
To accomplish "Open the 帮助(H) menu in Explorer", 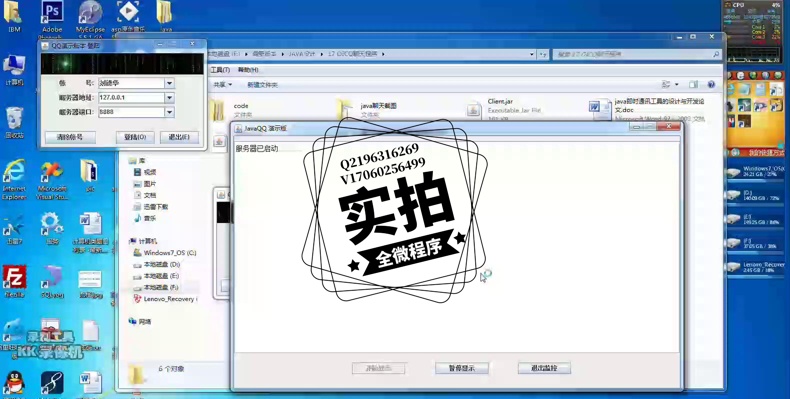I will pyautogui.click(x=248, y=70).
